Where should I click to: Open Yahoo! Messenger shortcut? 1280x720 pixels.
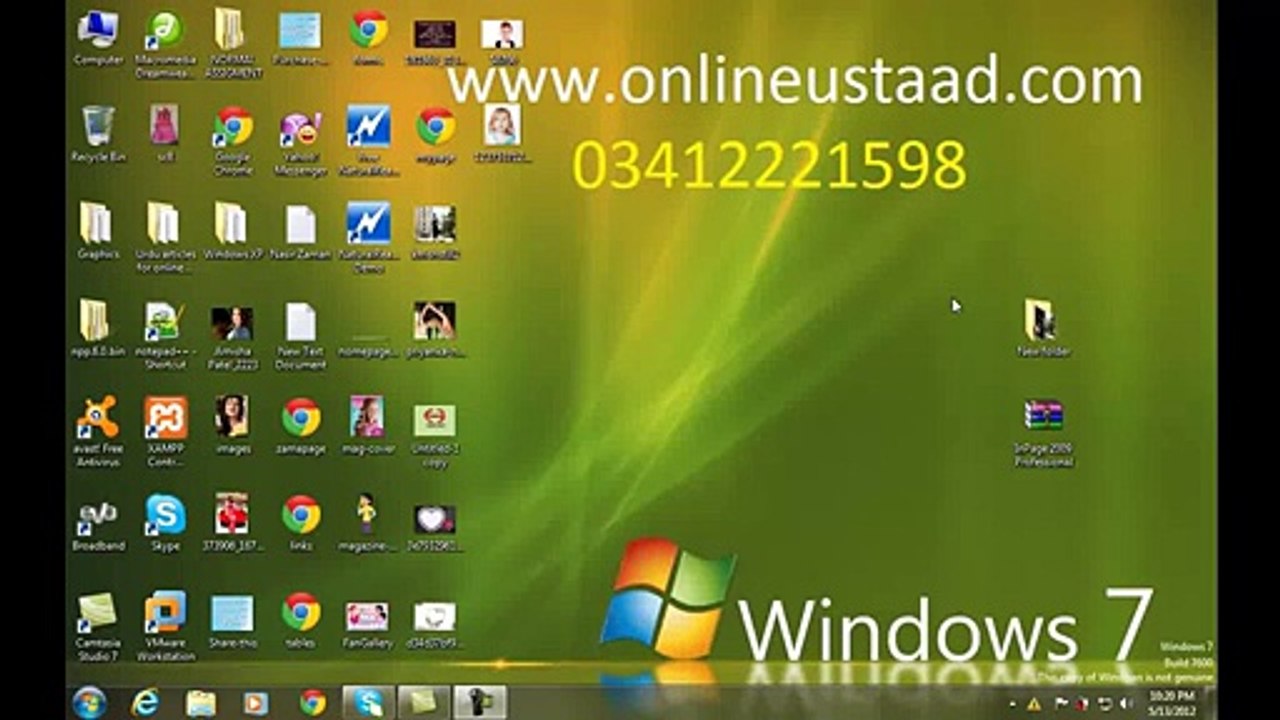click(x=300, y=140)
